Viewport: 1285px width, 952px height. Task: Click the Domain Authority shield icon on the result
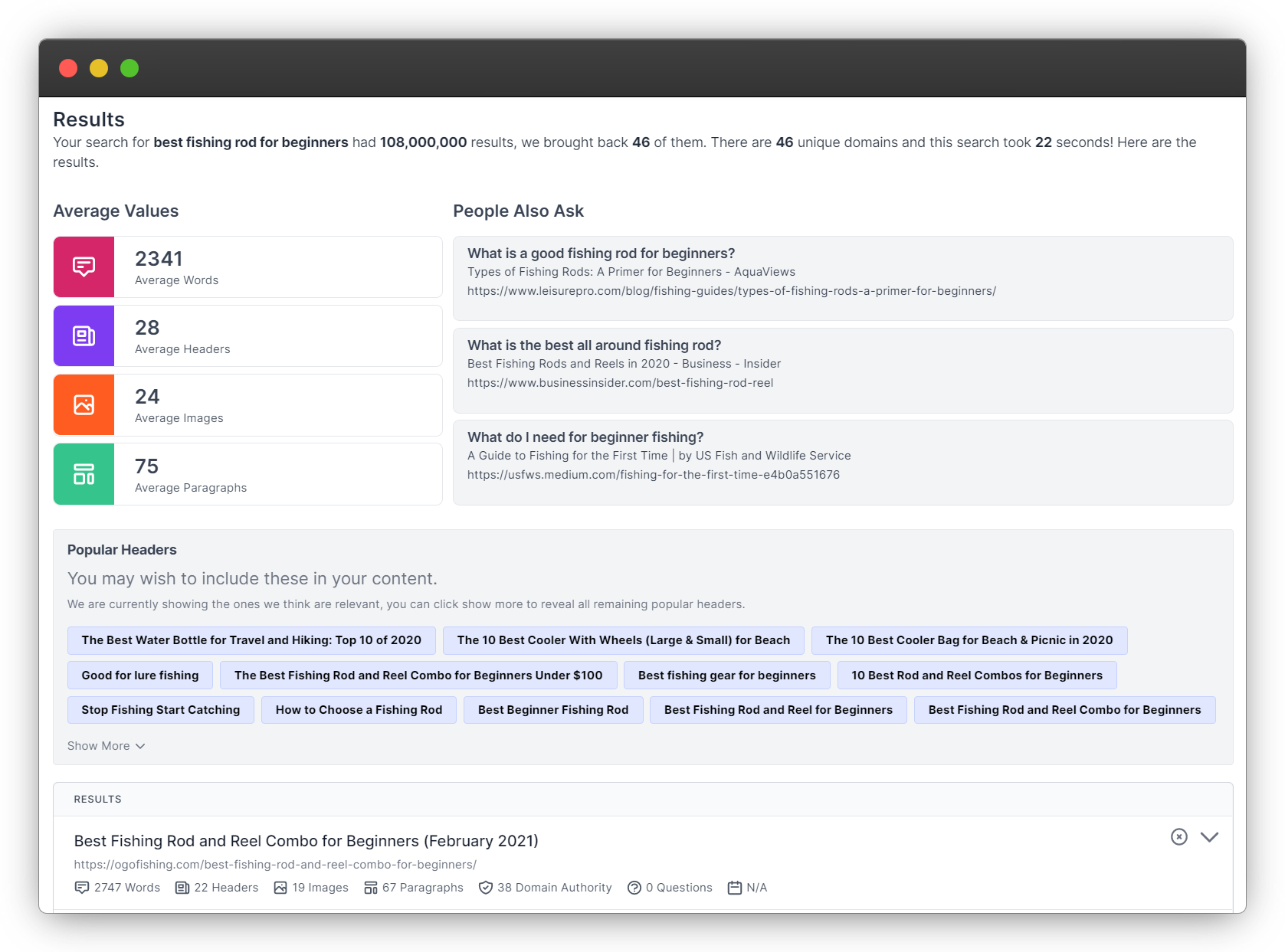(x=486, y=887)
